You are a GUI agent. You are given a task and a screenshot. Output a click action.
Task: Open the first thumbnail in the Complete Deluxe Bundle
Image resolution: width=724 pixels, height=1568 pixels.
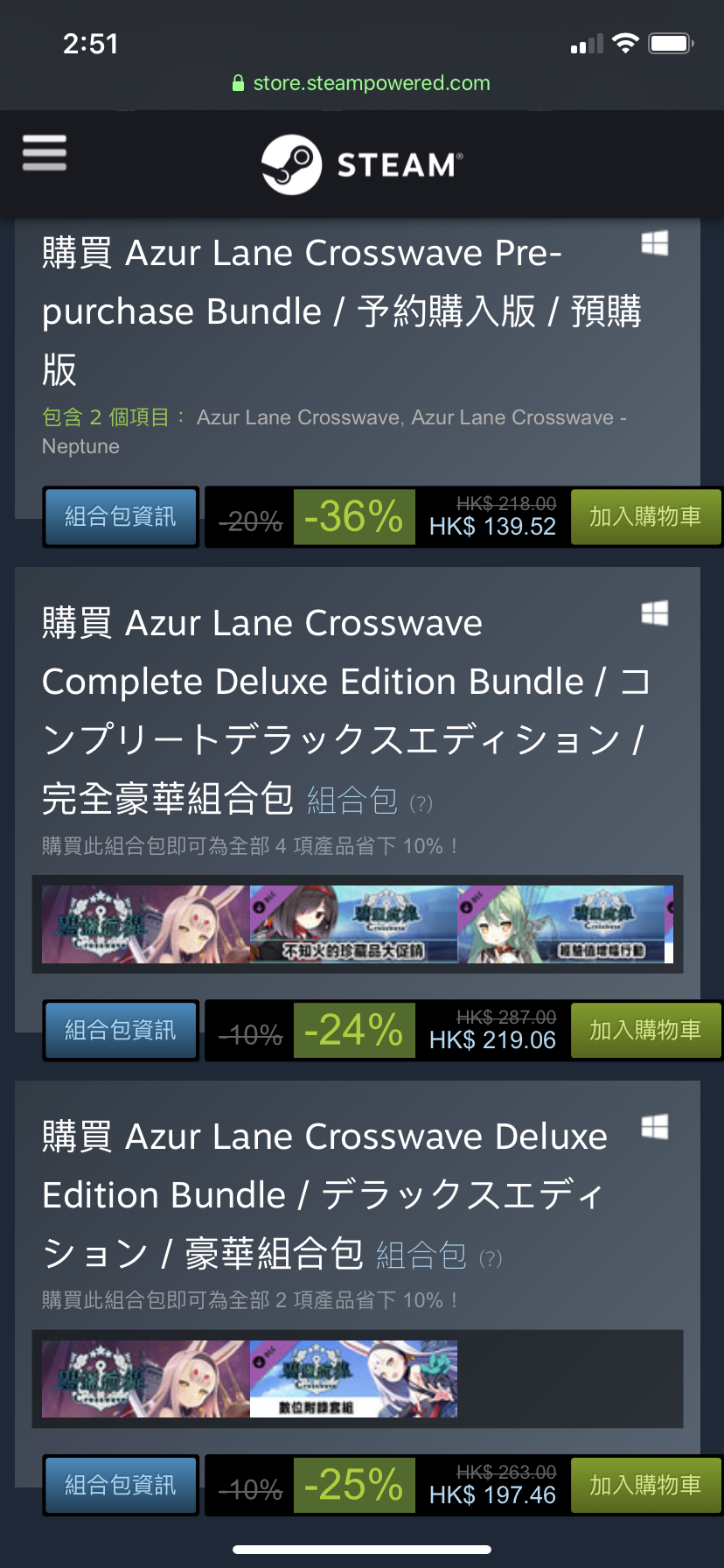(146, 924)
